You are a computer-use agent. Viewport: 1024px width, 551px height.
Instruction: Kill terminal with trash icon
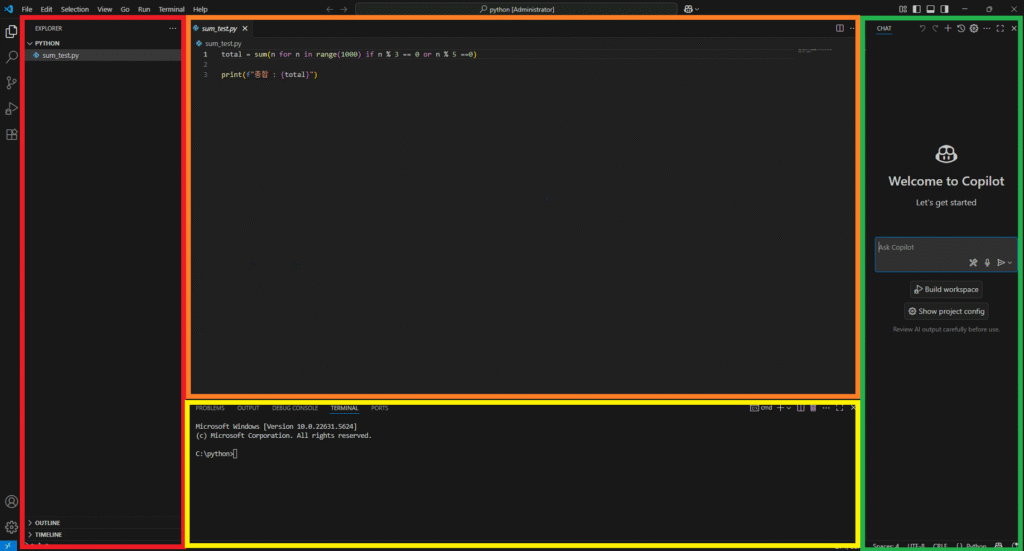point(813,408)
